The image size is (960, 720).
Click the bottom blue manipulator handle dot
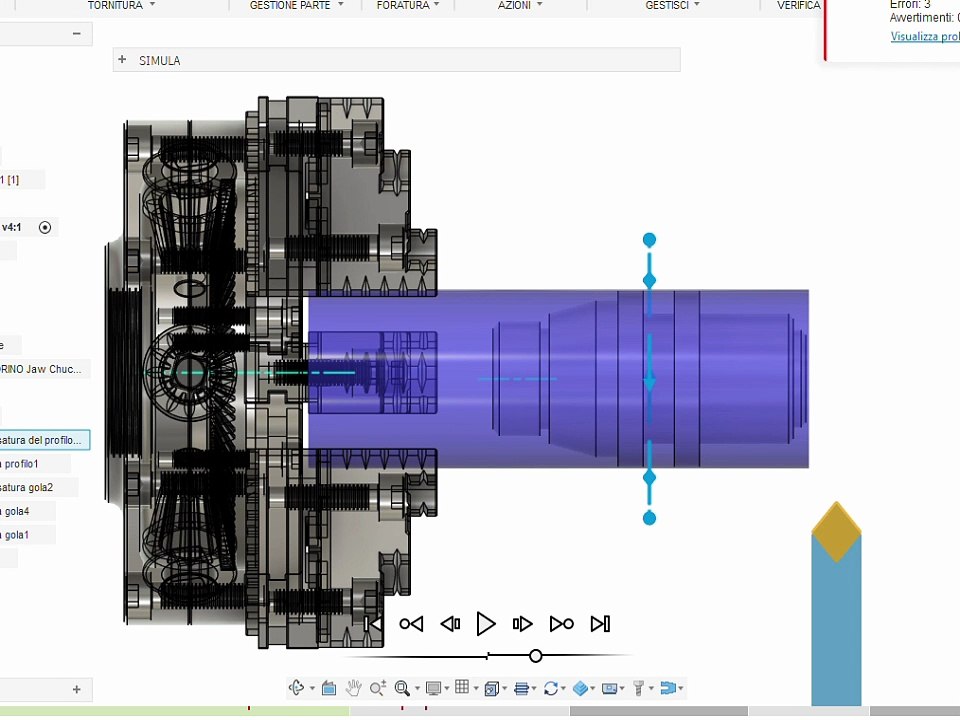(x=650, y=519)
